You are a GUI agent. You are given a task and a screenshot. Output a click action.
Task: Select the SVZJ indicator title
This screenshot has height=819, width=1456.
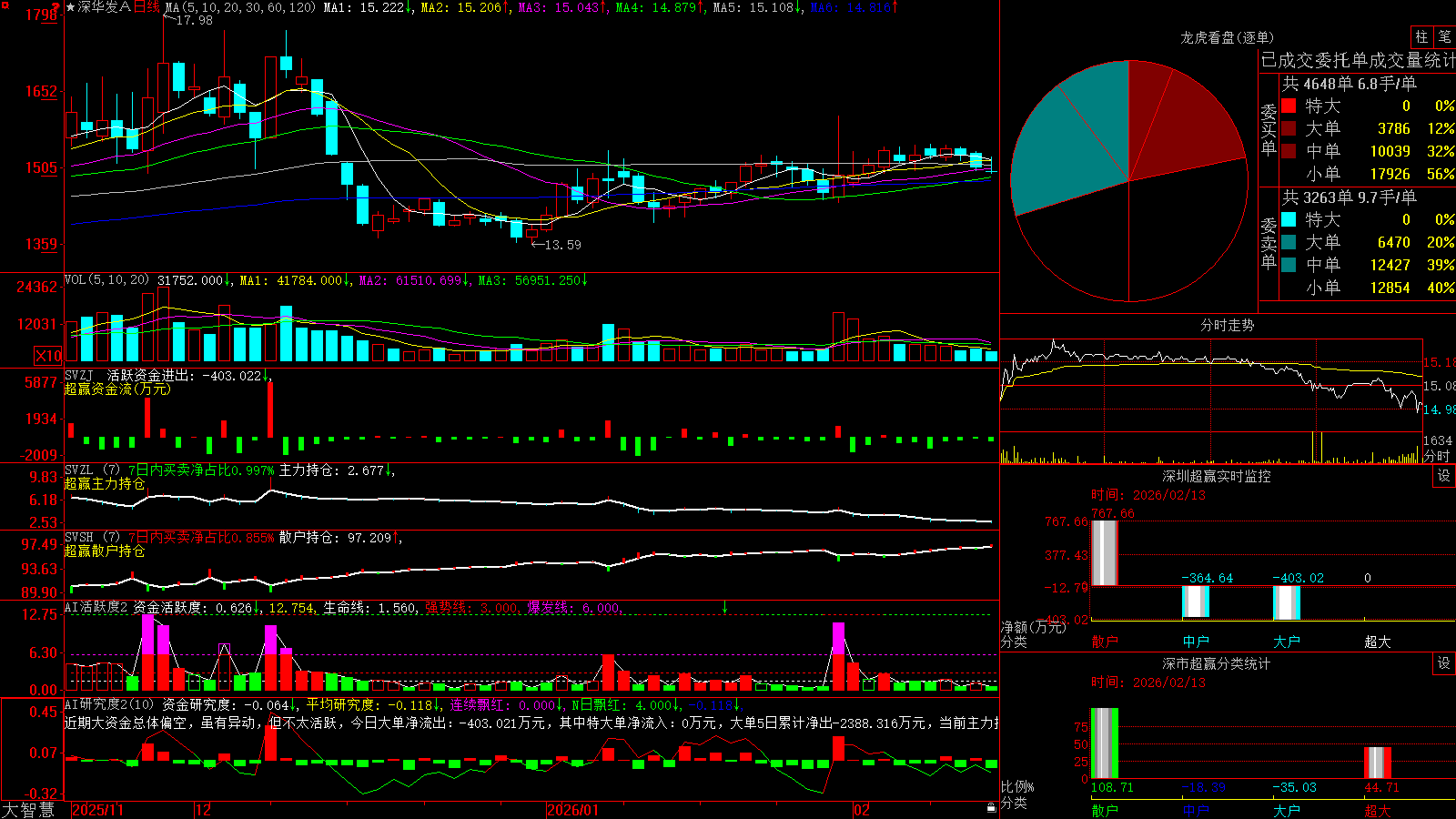pyautogui.click(x=79, y=375)
